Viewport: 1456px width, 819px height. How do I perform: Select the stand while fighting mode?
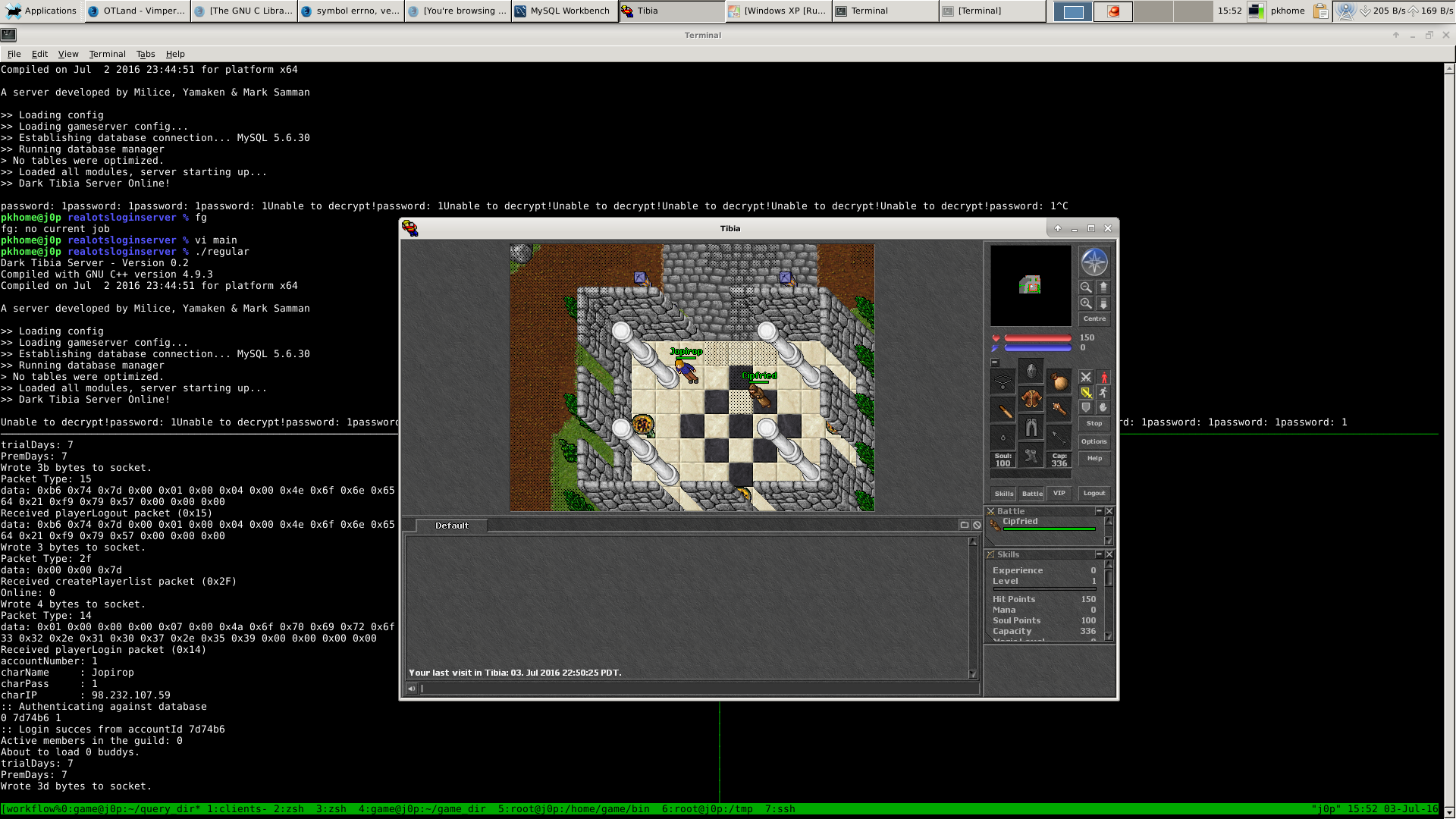(x=1103, y=377)
